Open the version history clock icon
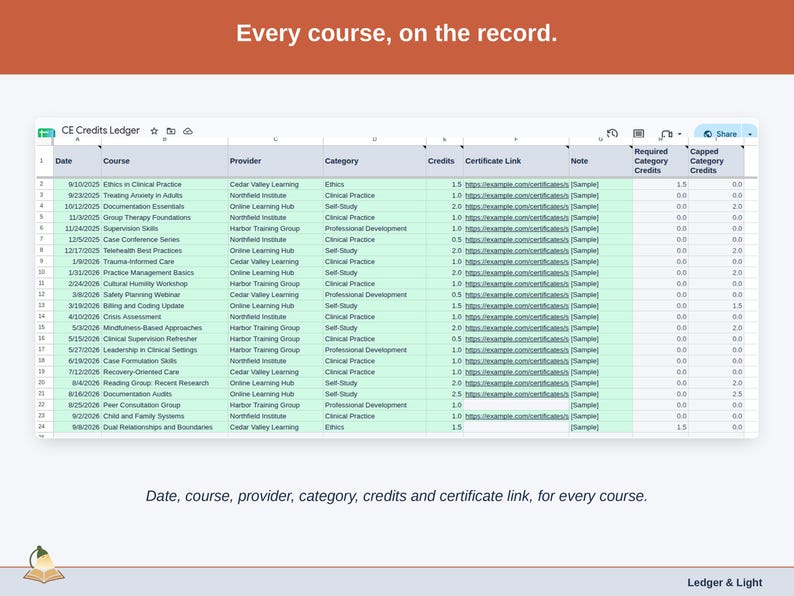The width and height of the screenshot is (794, 596). (x=612, y=133)
